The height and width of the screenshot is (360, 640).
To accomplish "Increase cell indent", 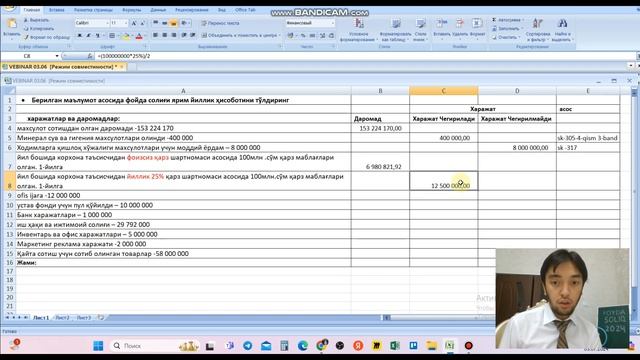I will [193, 36].
